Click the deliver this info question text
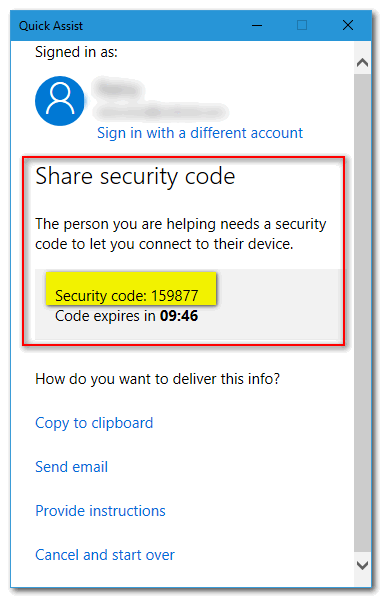This screenshot has width=383, height=599. click(x=157, y=379)
